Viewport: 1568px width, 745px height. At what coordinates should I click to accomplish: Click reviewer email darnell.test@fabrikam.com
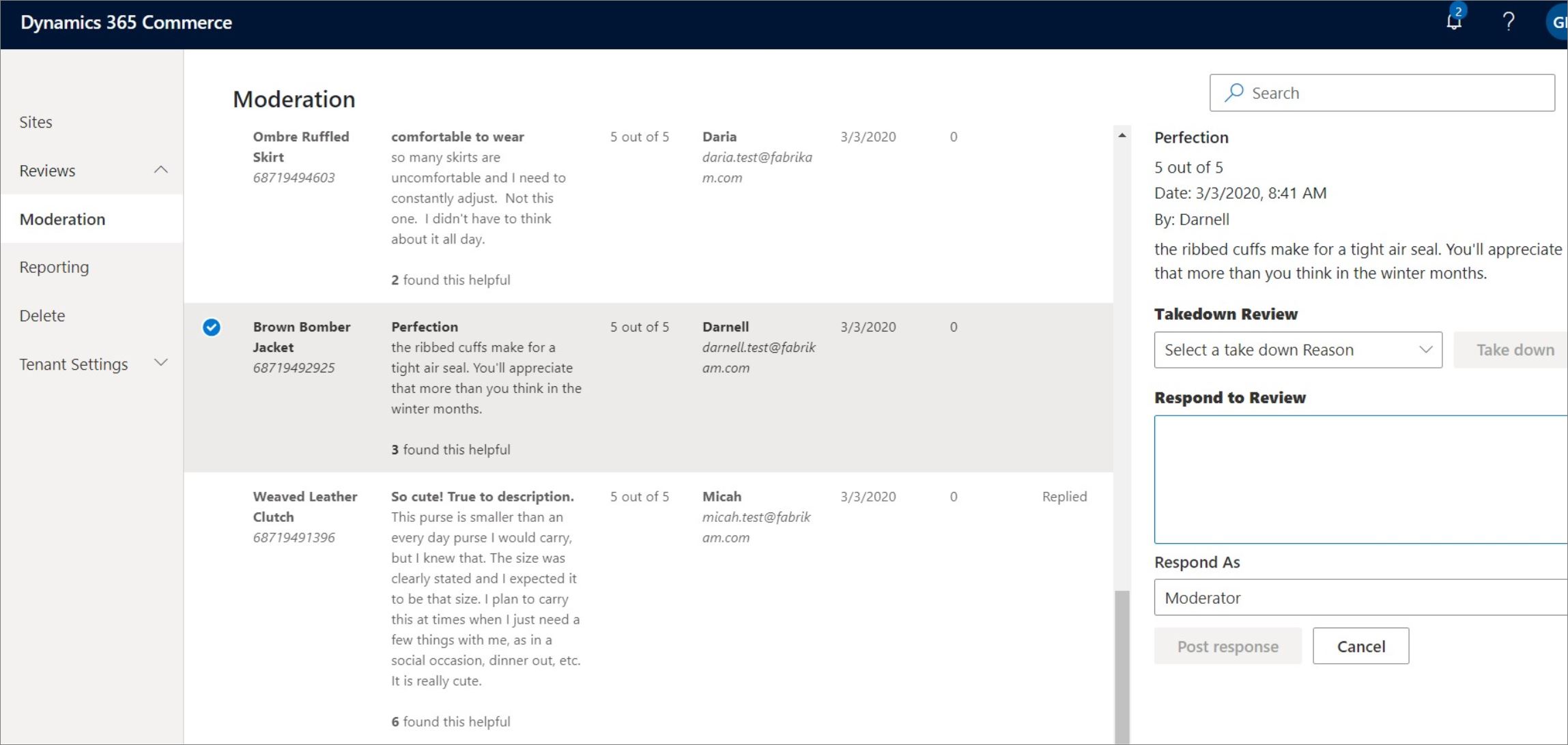tap(759, 357)
